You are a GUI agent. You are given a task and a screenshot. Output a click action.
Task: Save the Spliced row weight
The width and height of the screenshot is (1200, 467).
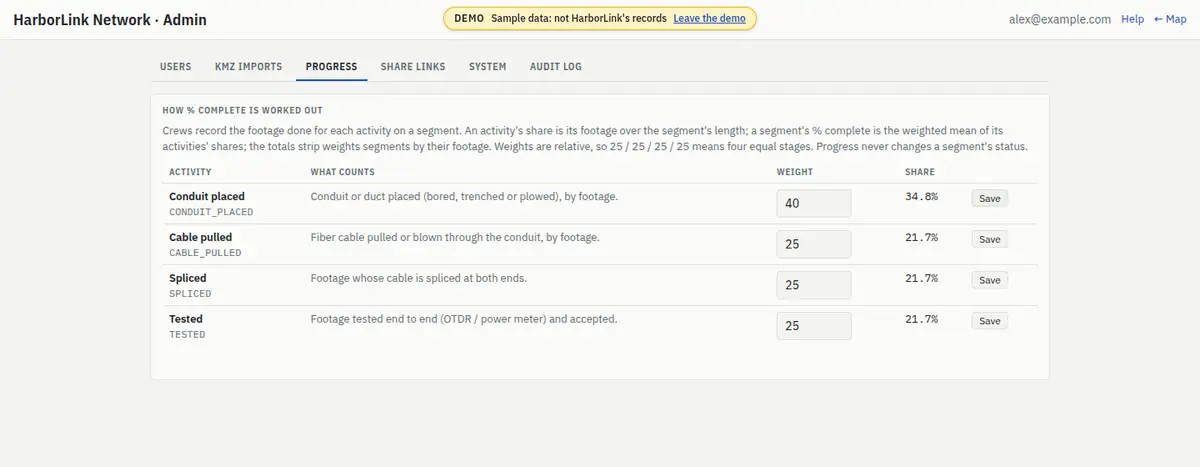click(989, 281)
